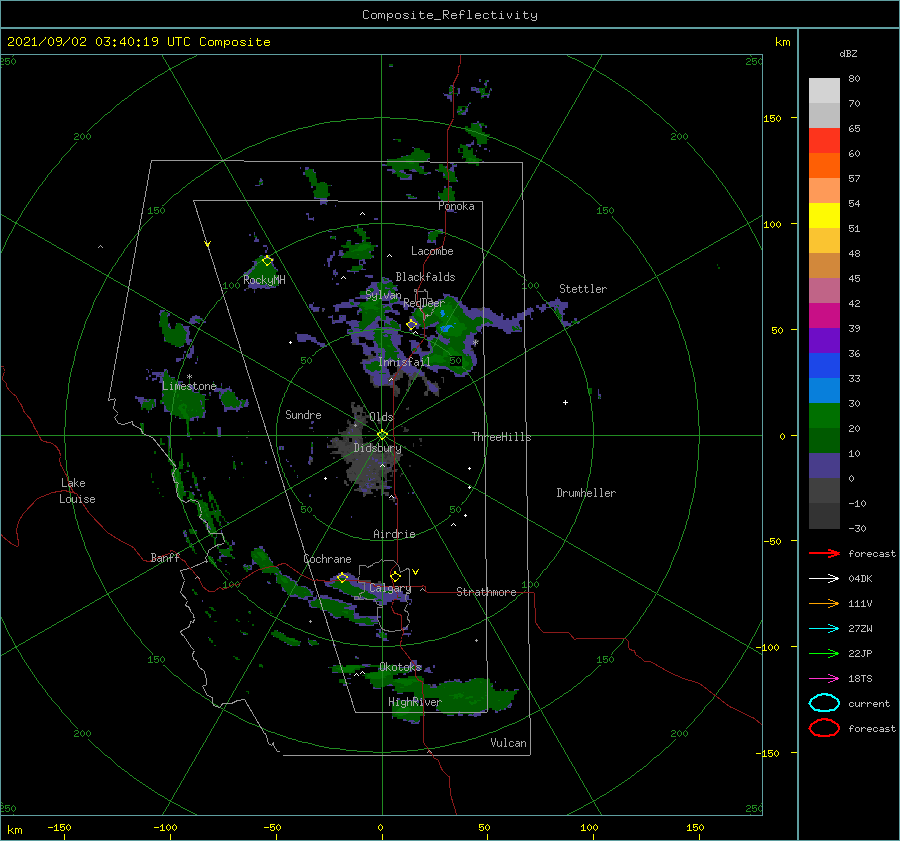Click the Okotoks label
This screenshot has height=841, width=900.
pos(400,666)
